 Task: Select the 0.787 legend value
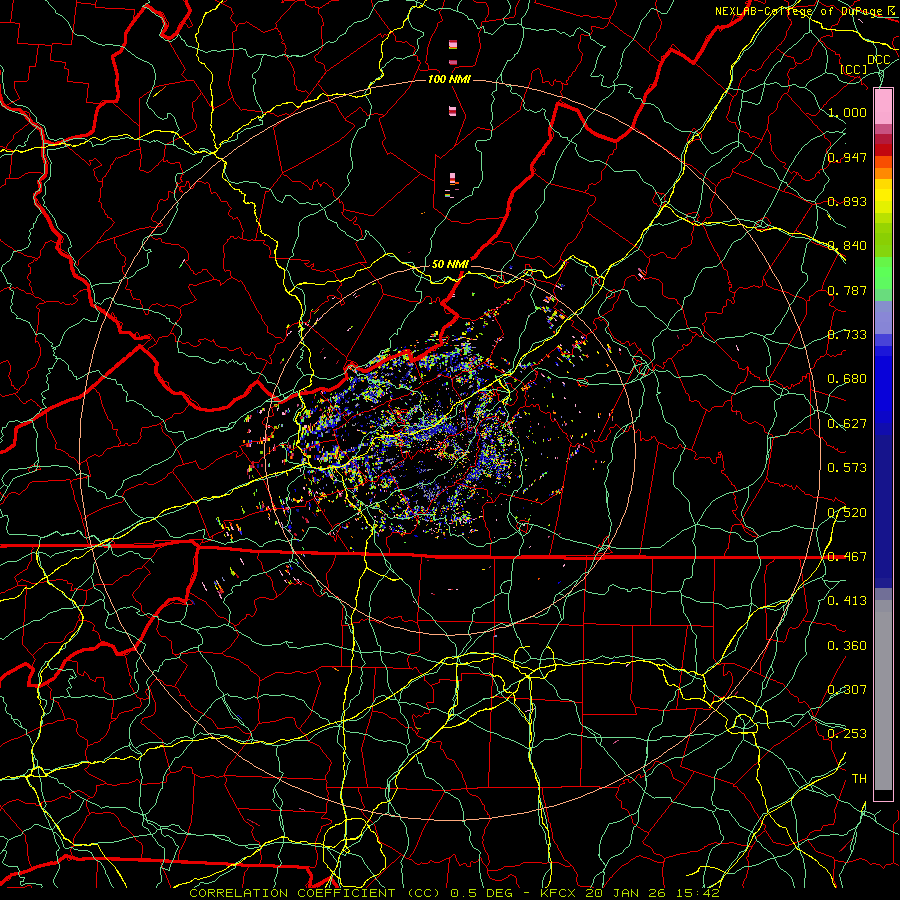[x=847, y=290]
